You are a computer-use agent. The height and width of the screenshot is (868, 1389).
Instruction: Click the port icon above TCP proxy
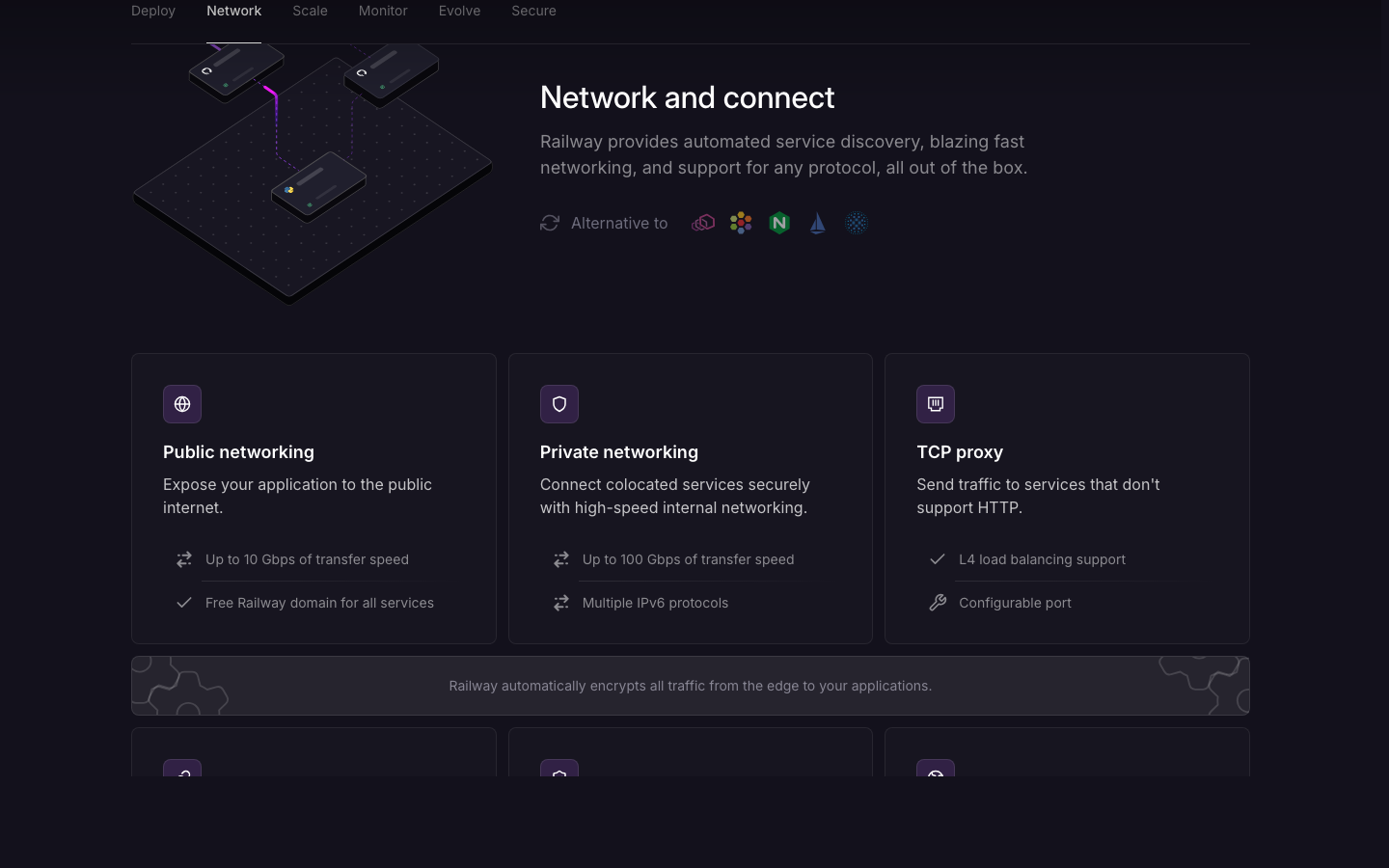point(936,404)
